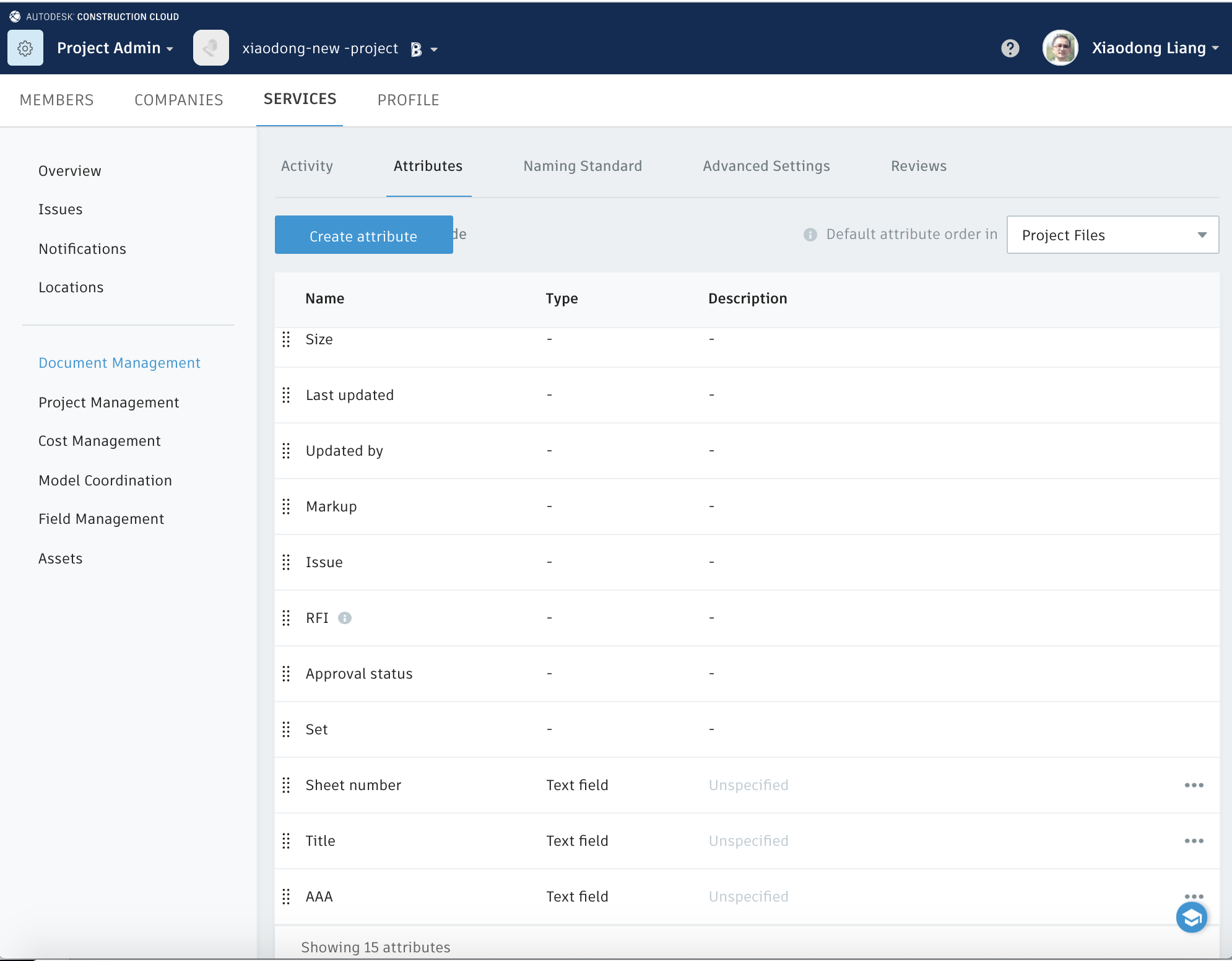The height and width of the screenshot is (961, 1232).
Task: Click drag handle of RFI row
Action: pyautogui.click(x=286, y=618)
